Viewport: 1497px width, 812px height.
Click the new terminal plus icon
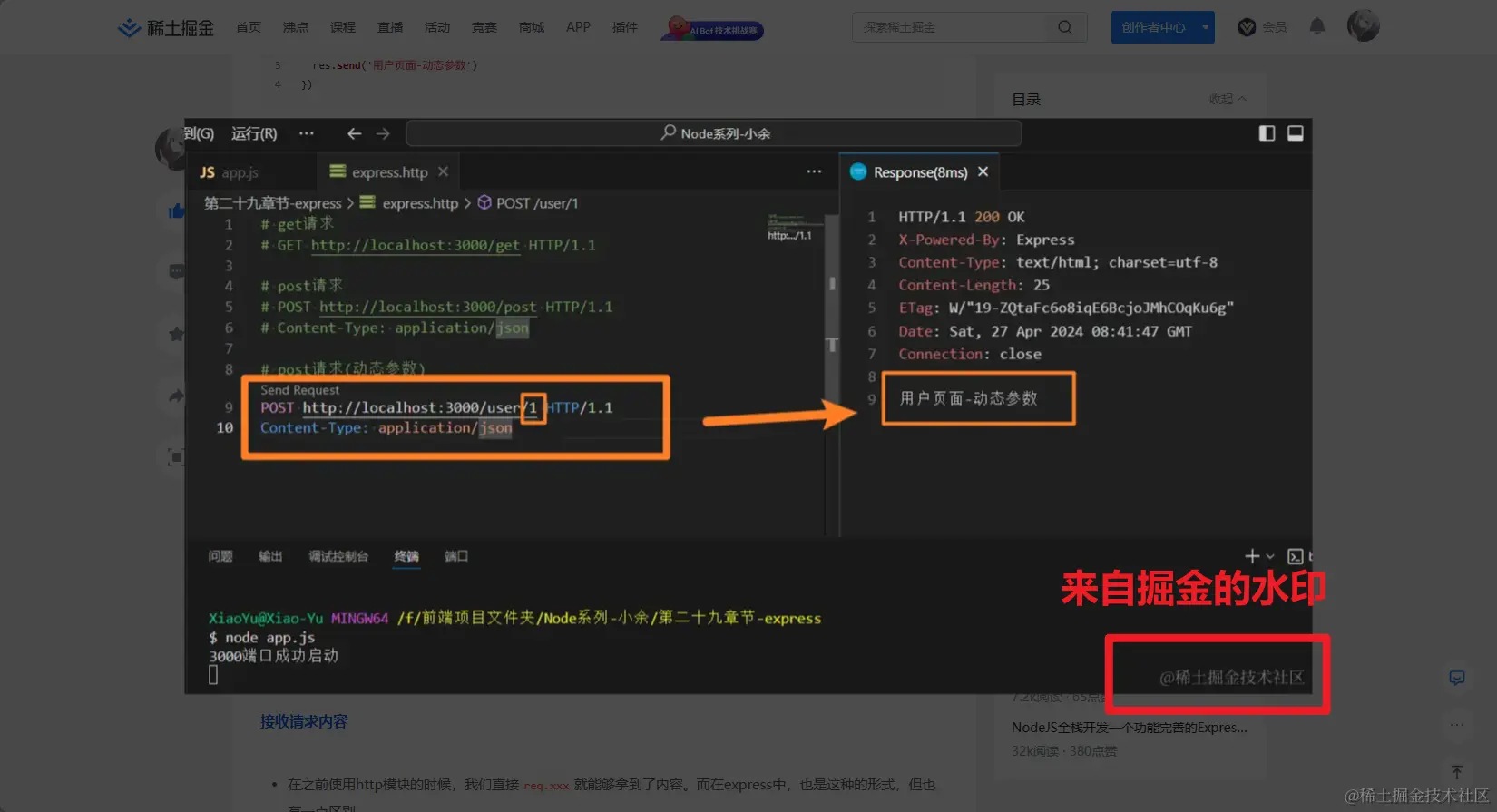[x=1252, y=556]
